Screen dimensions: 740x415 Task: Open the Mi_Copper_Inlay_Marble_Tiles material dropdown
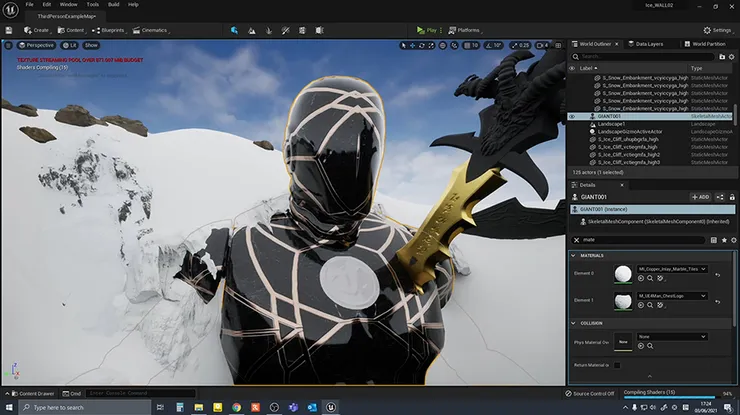tap(672, 269)
